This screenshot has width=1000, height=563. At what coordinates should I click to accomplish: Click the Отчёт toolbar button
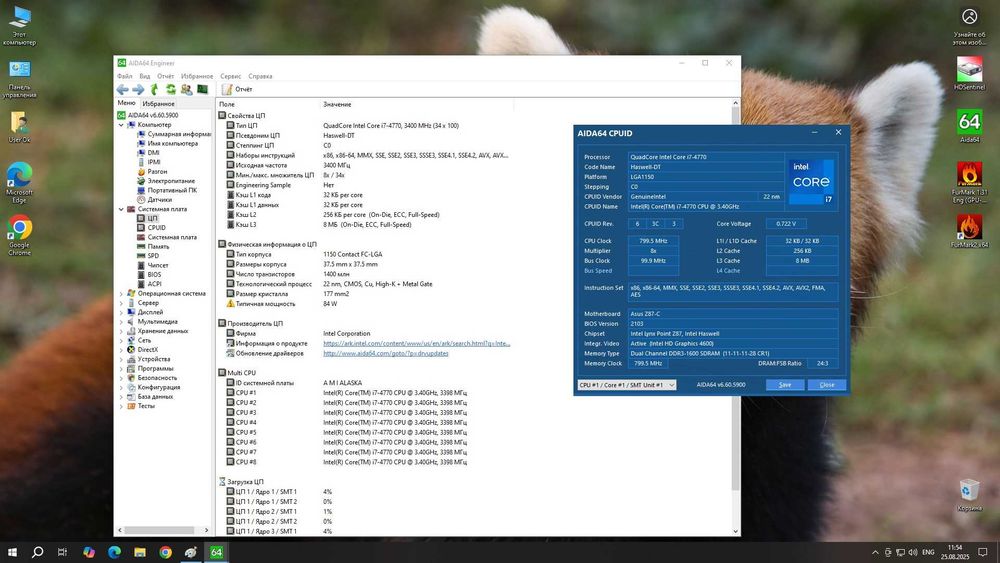coord(237,89)
